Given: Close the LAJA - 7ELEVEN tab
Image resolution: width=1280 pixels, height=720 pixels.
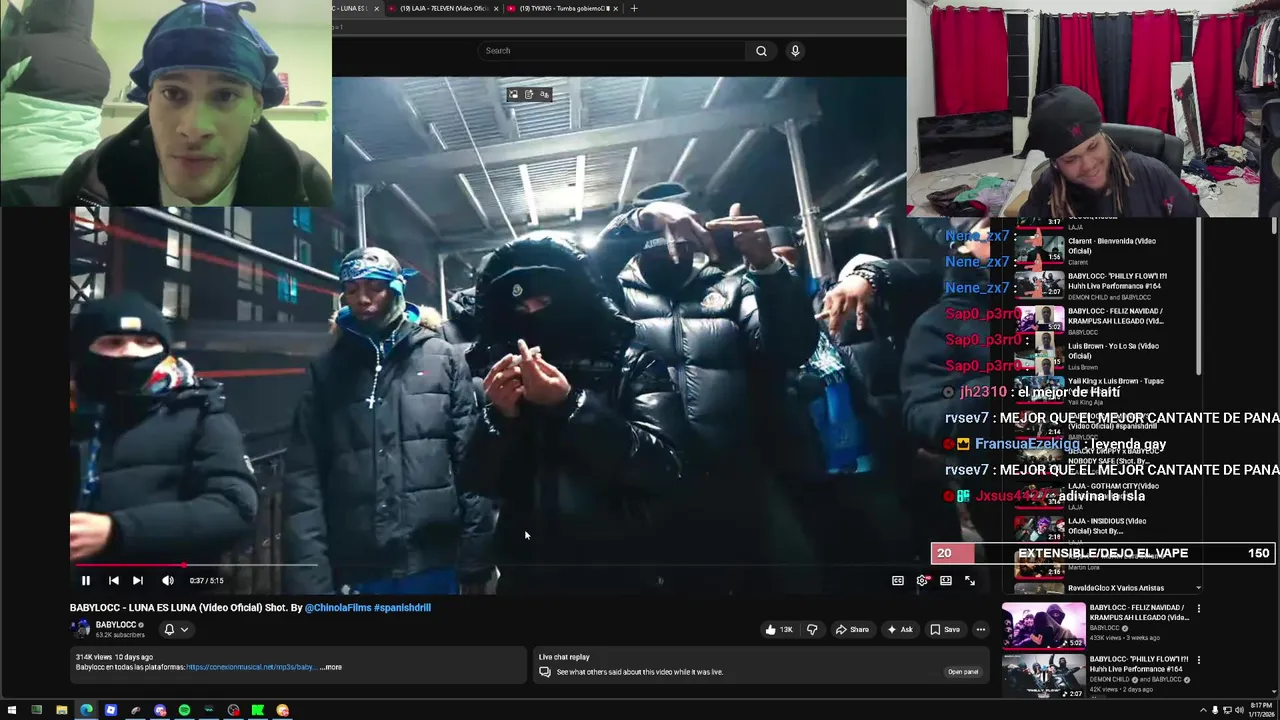Looking at the screenshot, I should [495, 8].
